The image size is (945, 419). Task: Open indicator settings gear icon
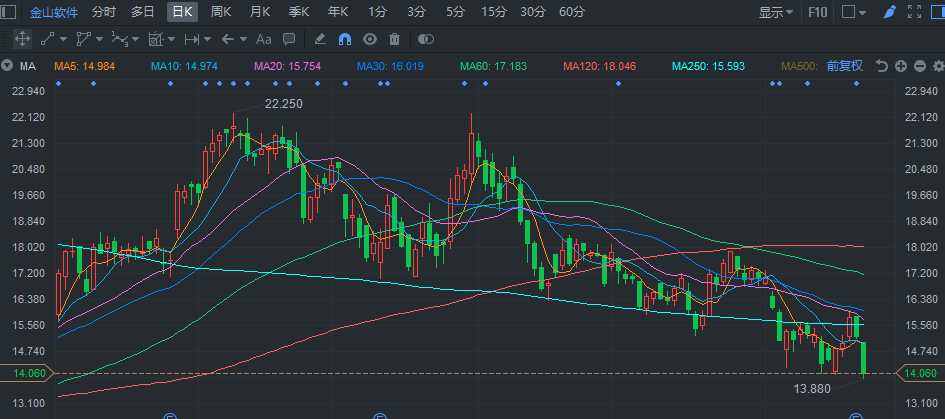click(x=938, y=66)
